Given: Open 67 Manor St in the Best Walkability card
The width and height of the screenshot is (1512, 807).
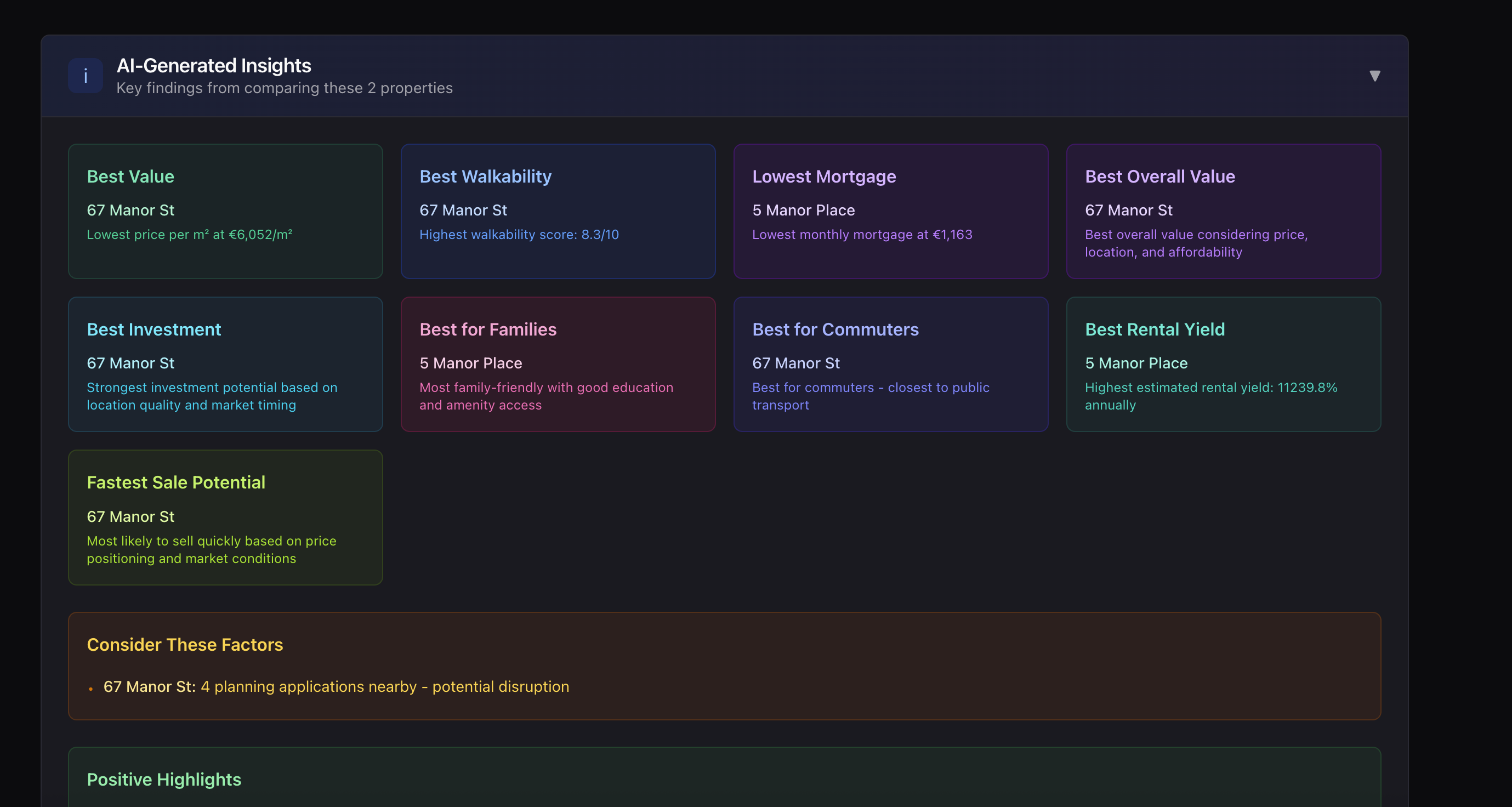Looking at the screenshot, I should click(x=463, y=210).
